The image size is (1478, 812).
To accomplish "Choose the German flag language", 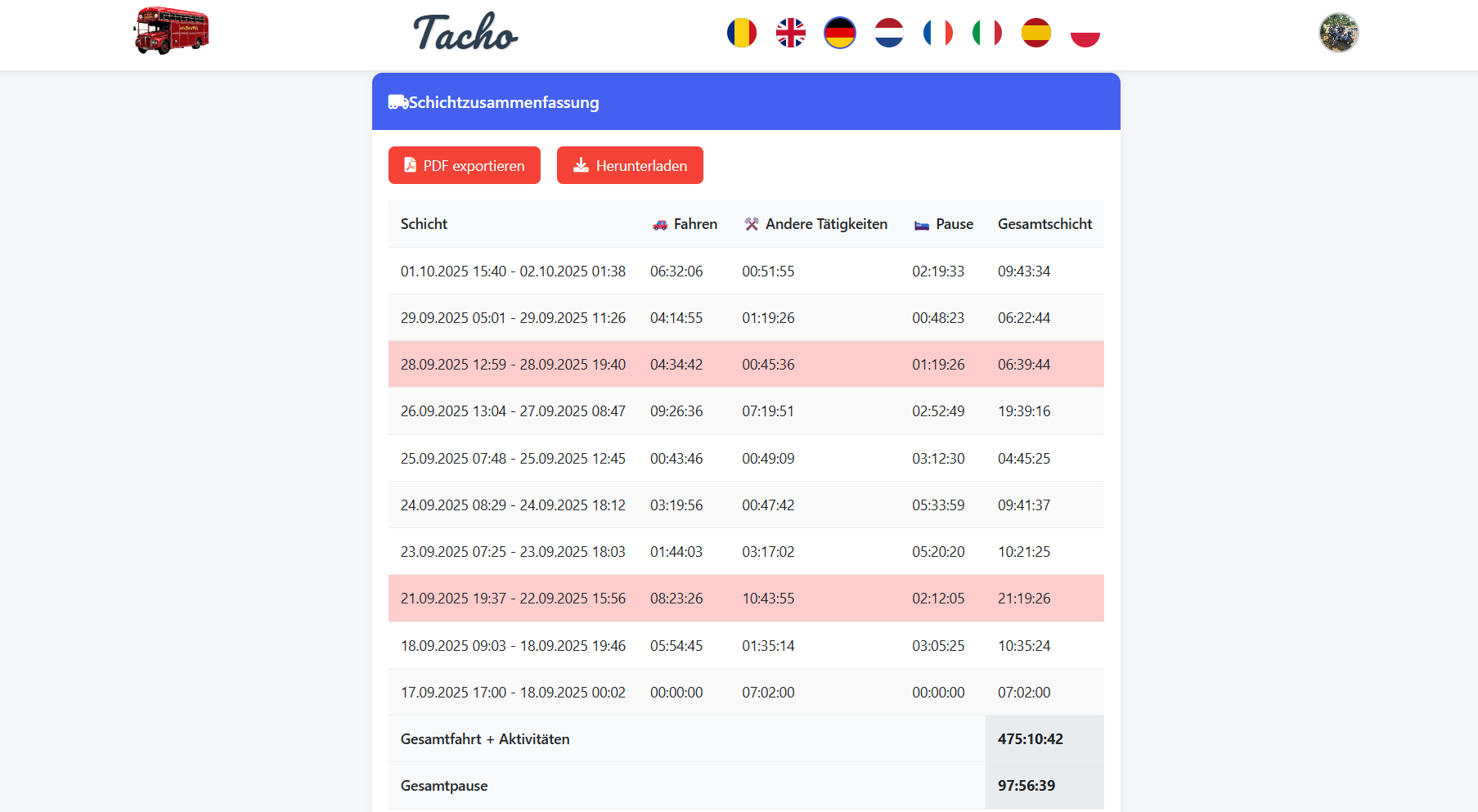I will point(839,34).
